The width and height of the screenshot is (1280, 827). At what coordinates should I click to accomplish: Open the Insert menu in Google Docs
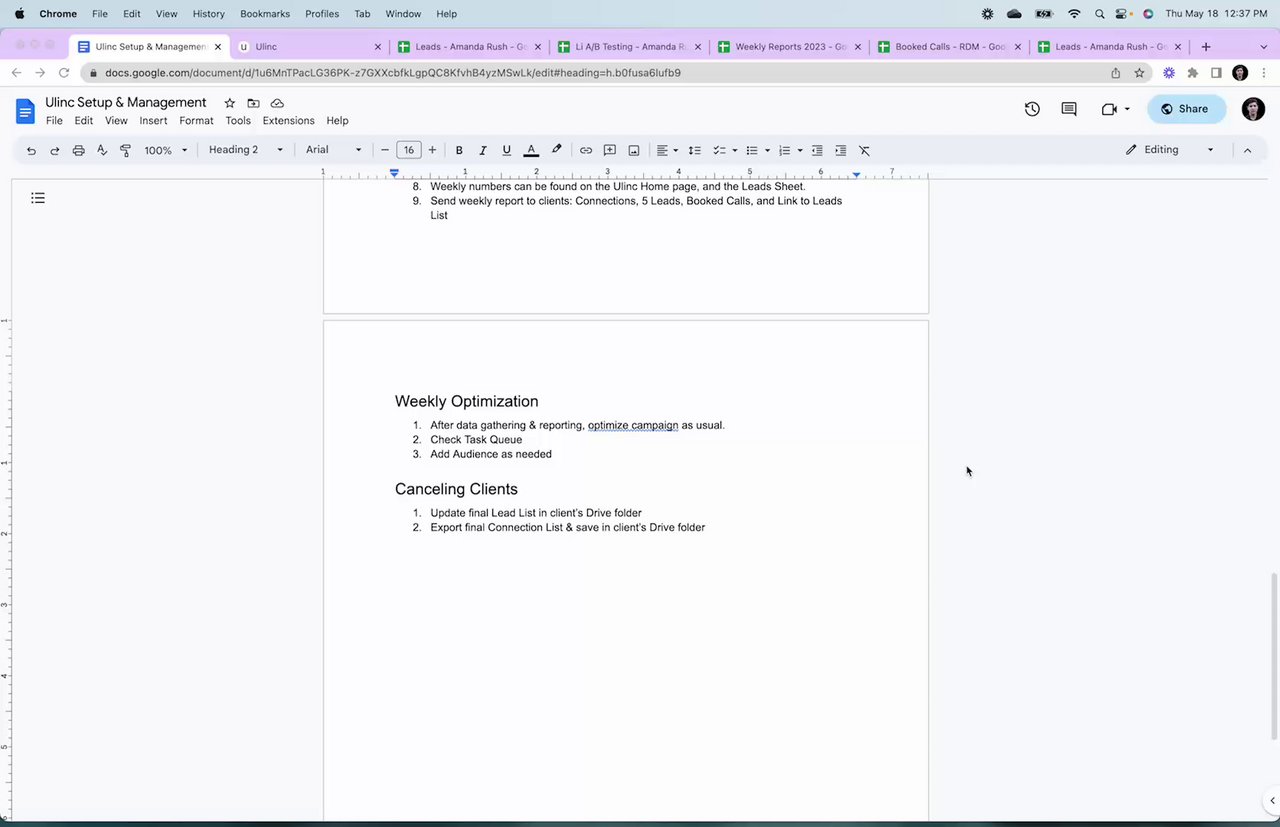click(153, 121)
